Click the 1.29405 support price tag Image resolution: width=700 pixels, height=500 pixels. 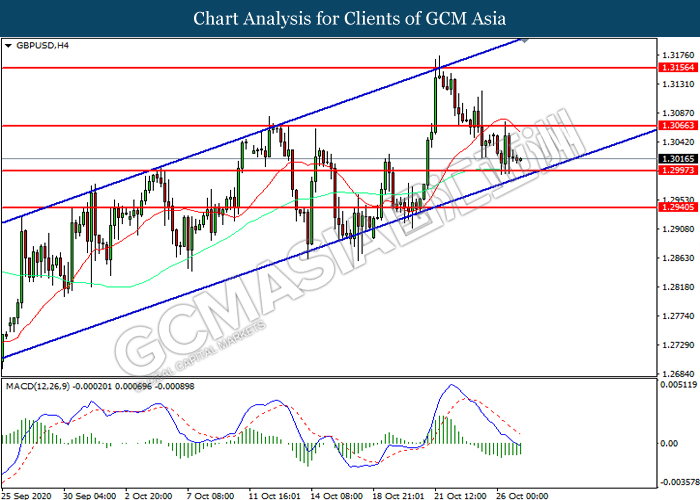pyautogui.click(x=678, y=207)
